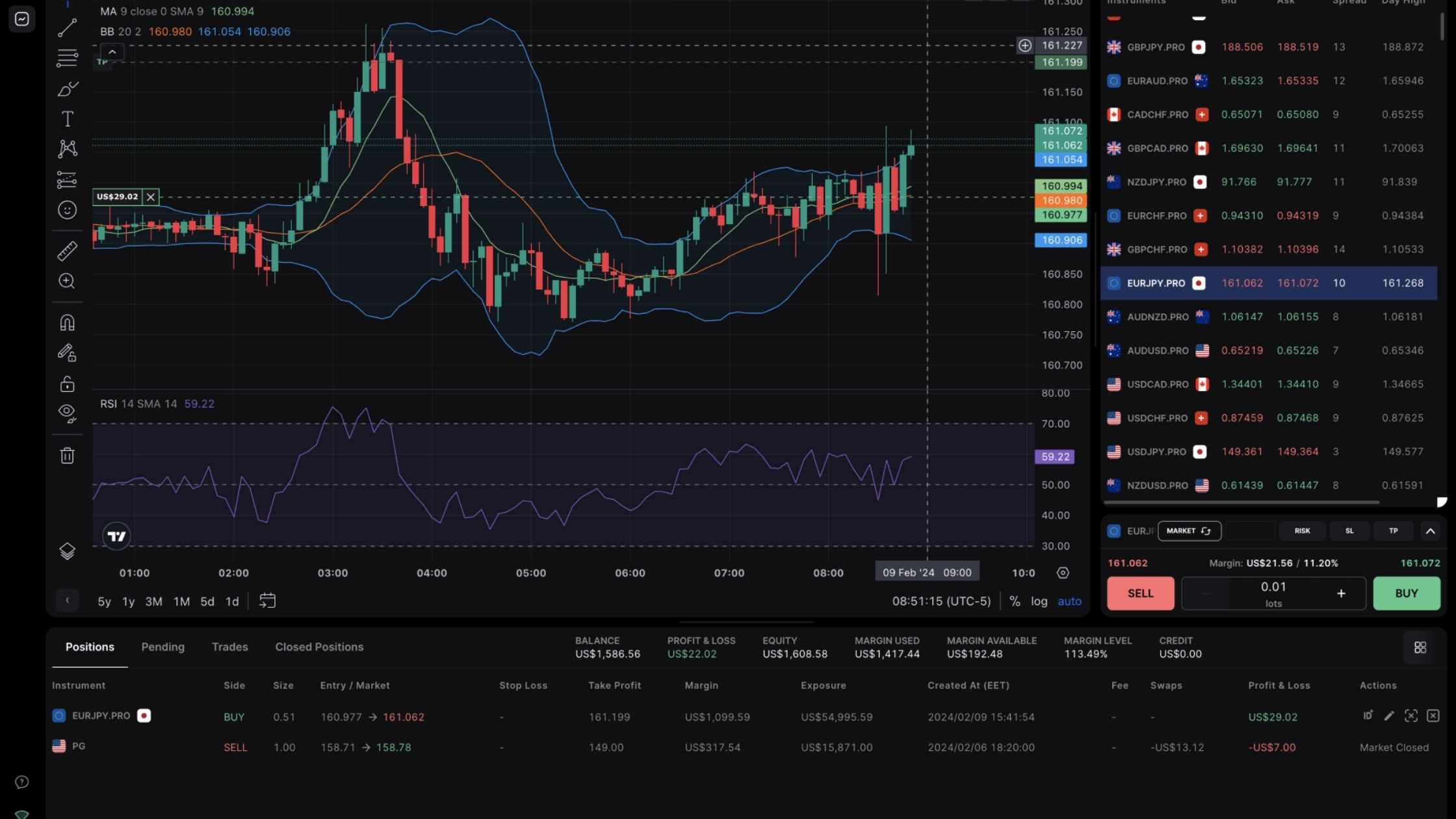Switch to the Closed Positions tab
This screenshot has height=819, width=1456.
coord(318,647)
